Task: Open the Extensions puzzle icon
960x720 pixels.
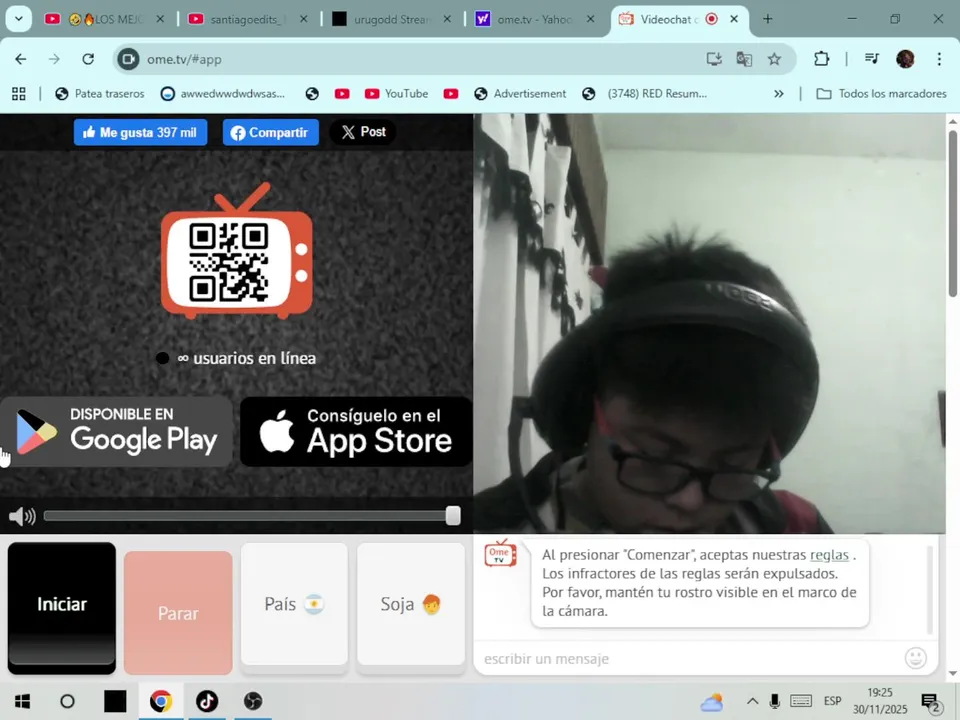Action: tap(821, 59)
